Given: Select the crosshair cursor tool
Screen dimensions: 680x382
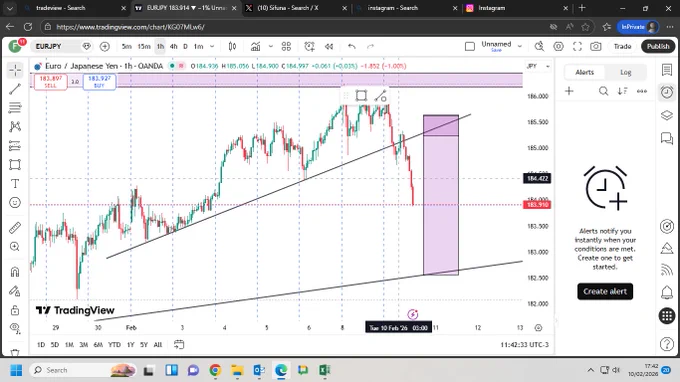Looking at the screenshot, I should [x=15, y=70].
